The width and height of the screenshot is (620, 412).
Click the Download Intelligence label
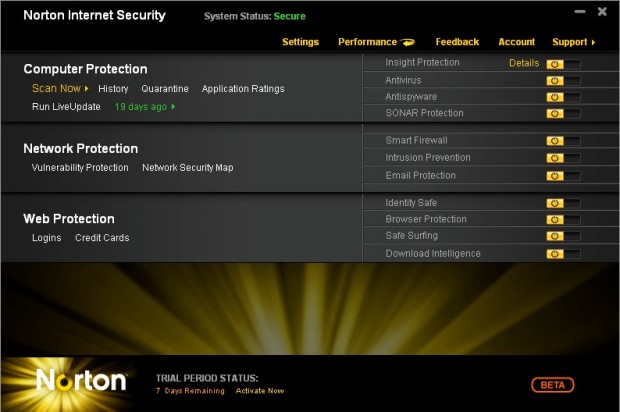[433, 253]
